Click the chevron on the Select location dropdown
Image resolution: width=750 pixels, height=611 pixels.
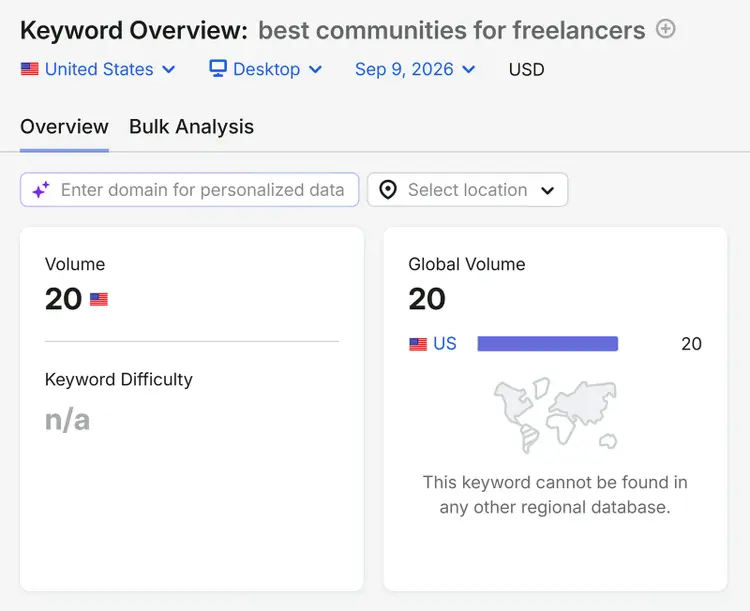click(x=548, y=190)
